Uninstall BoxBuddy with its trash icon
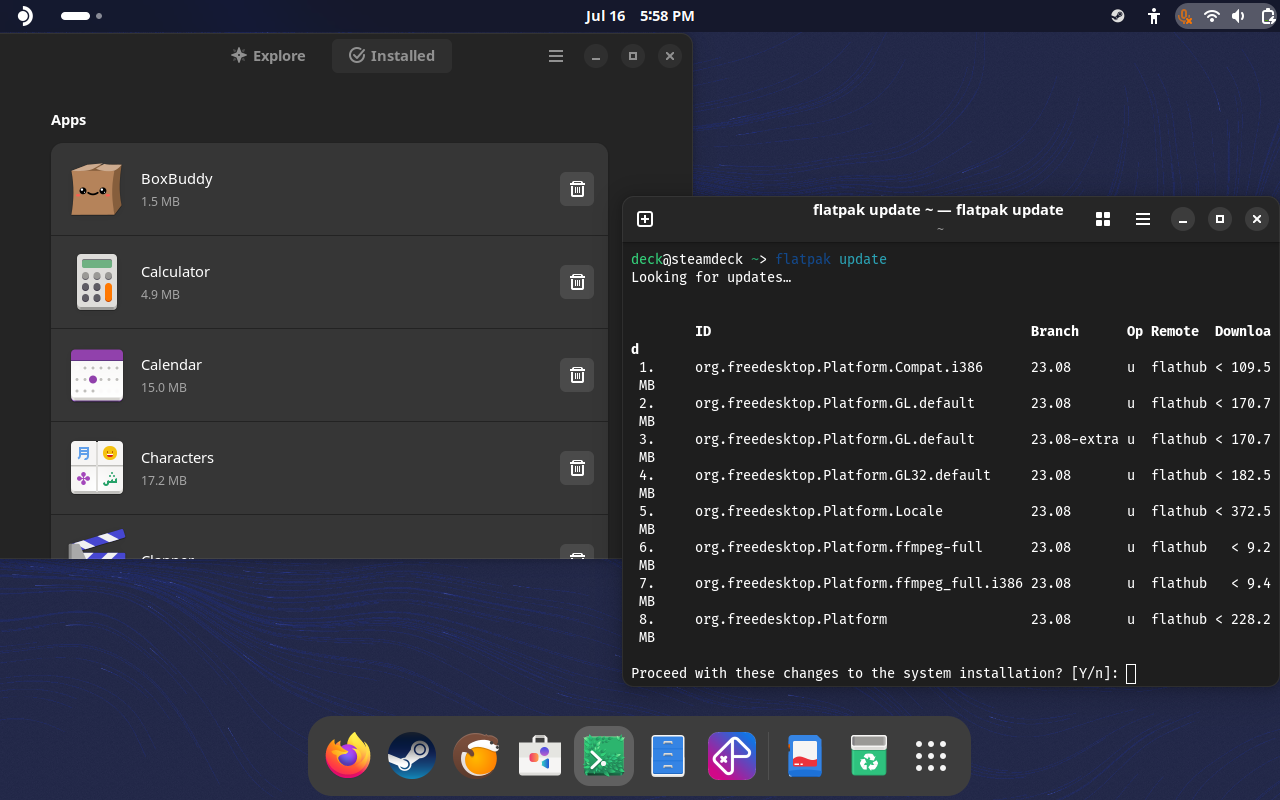The image size is (1280, 800). (x=577, y=189)
